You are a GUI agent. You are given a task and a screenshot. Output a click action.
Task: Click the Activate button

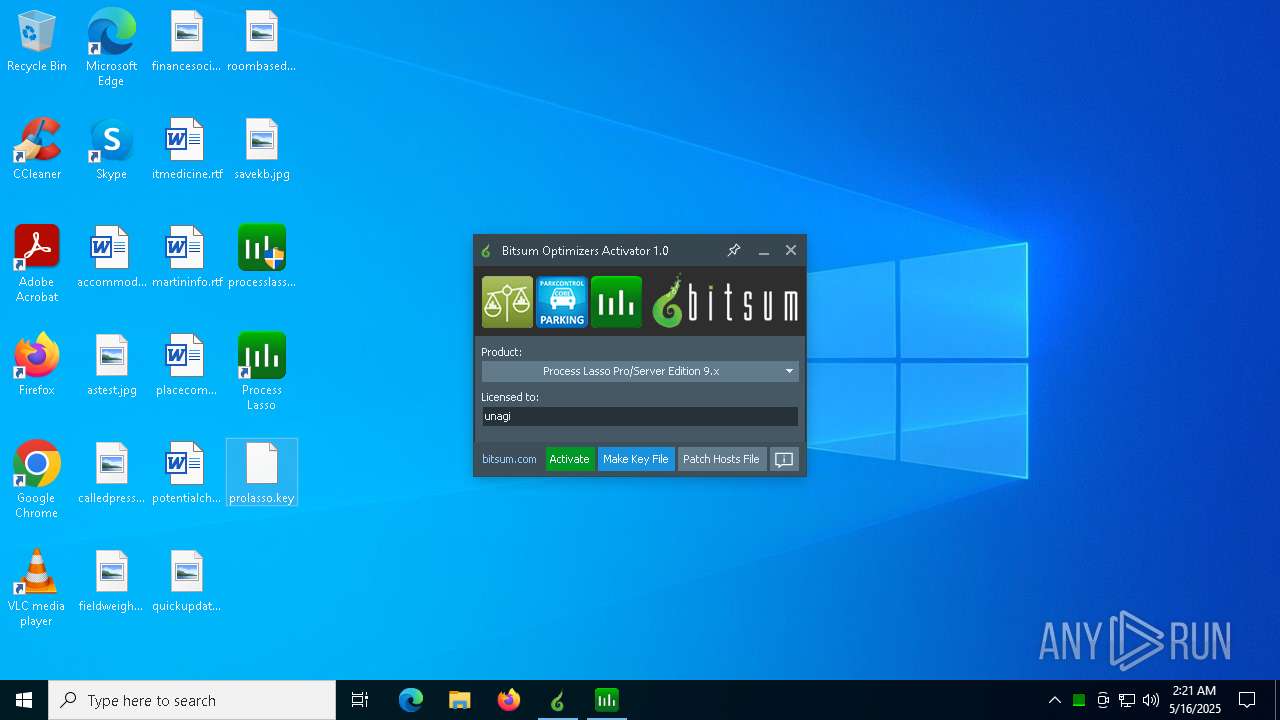[x=569, y=459]
